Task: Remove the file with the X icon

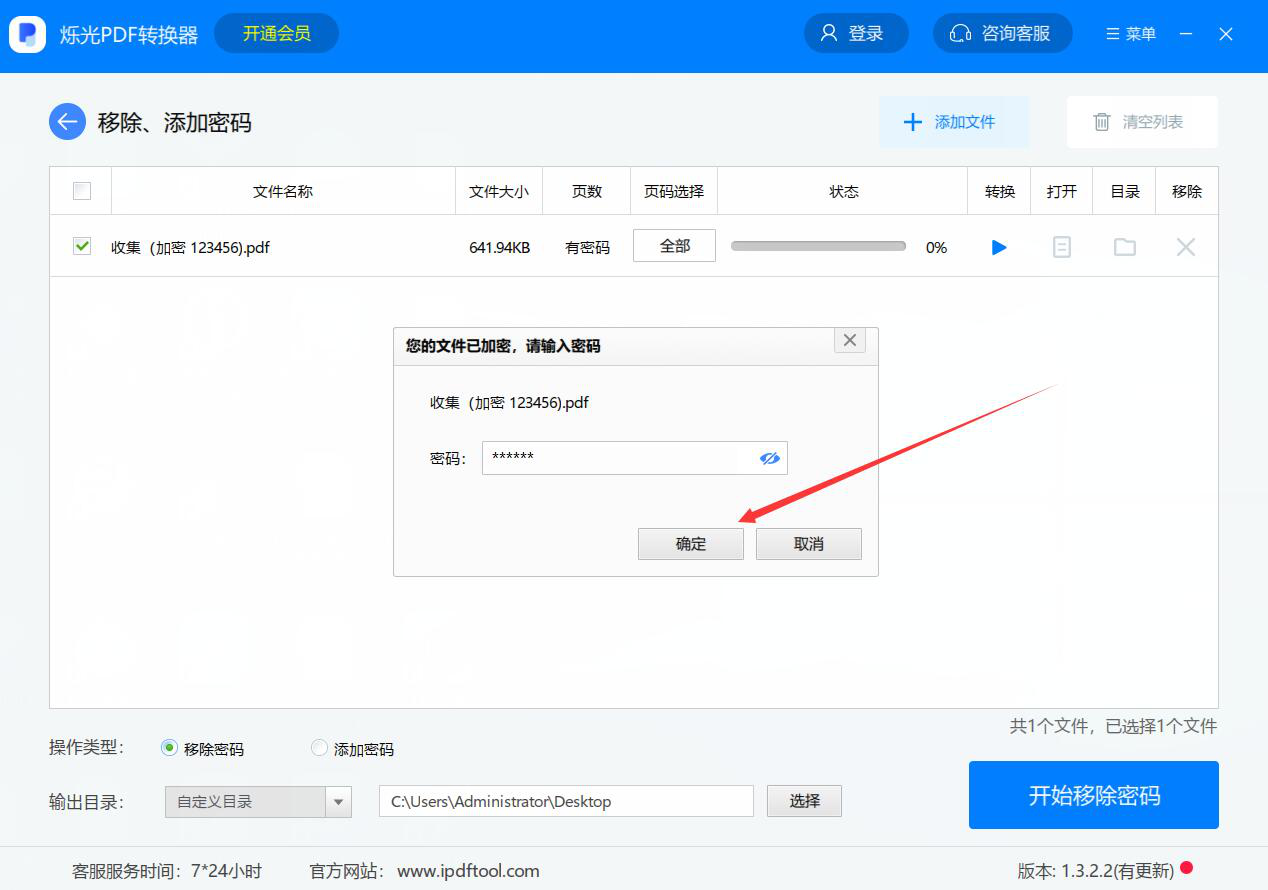Action: pos(1186,247)
